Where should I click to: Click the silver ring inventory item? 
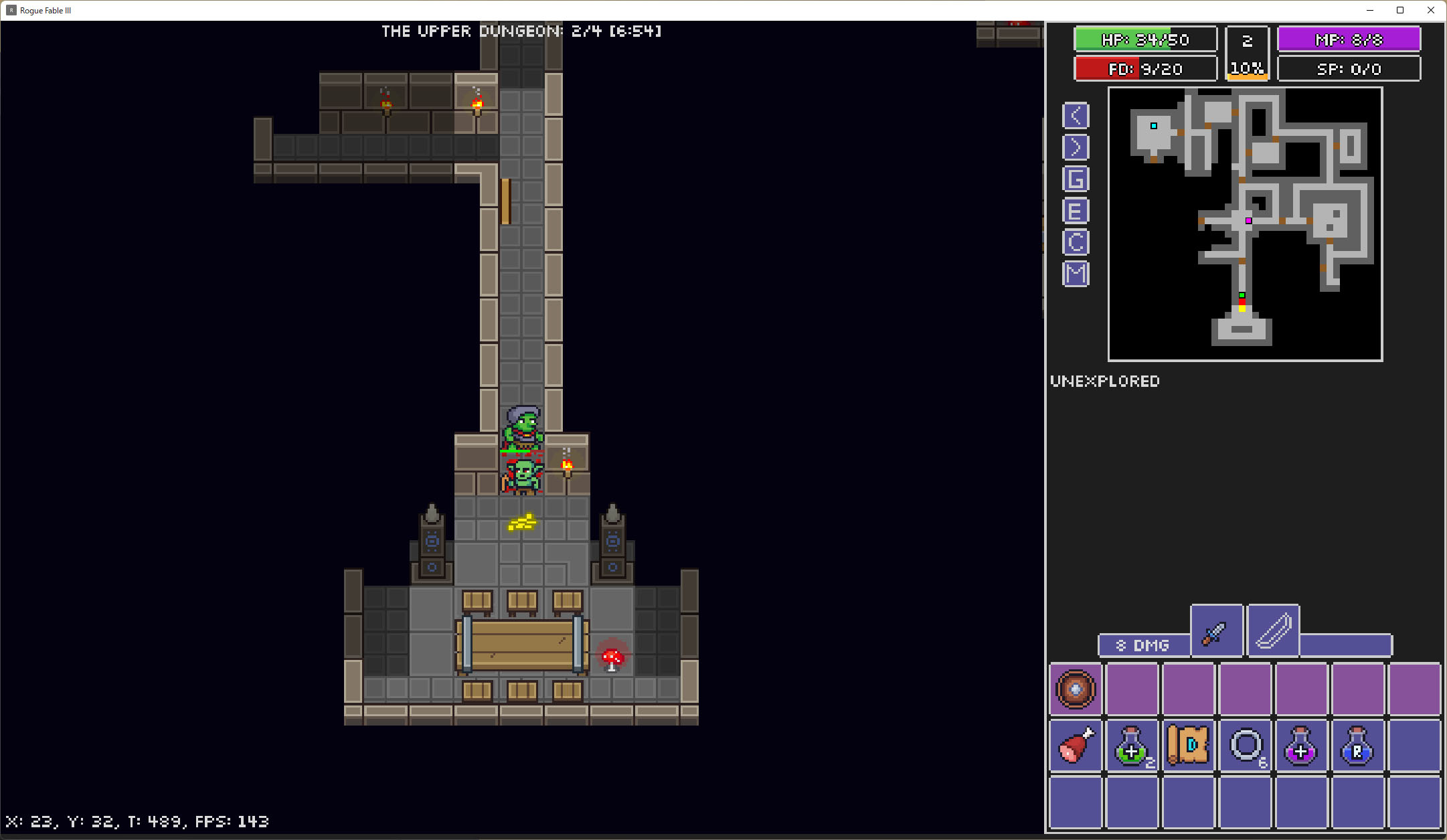1246,746
